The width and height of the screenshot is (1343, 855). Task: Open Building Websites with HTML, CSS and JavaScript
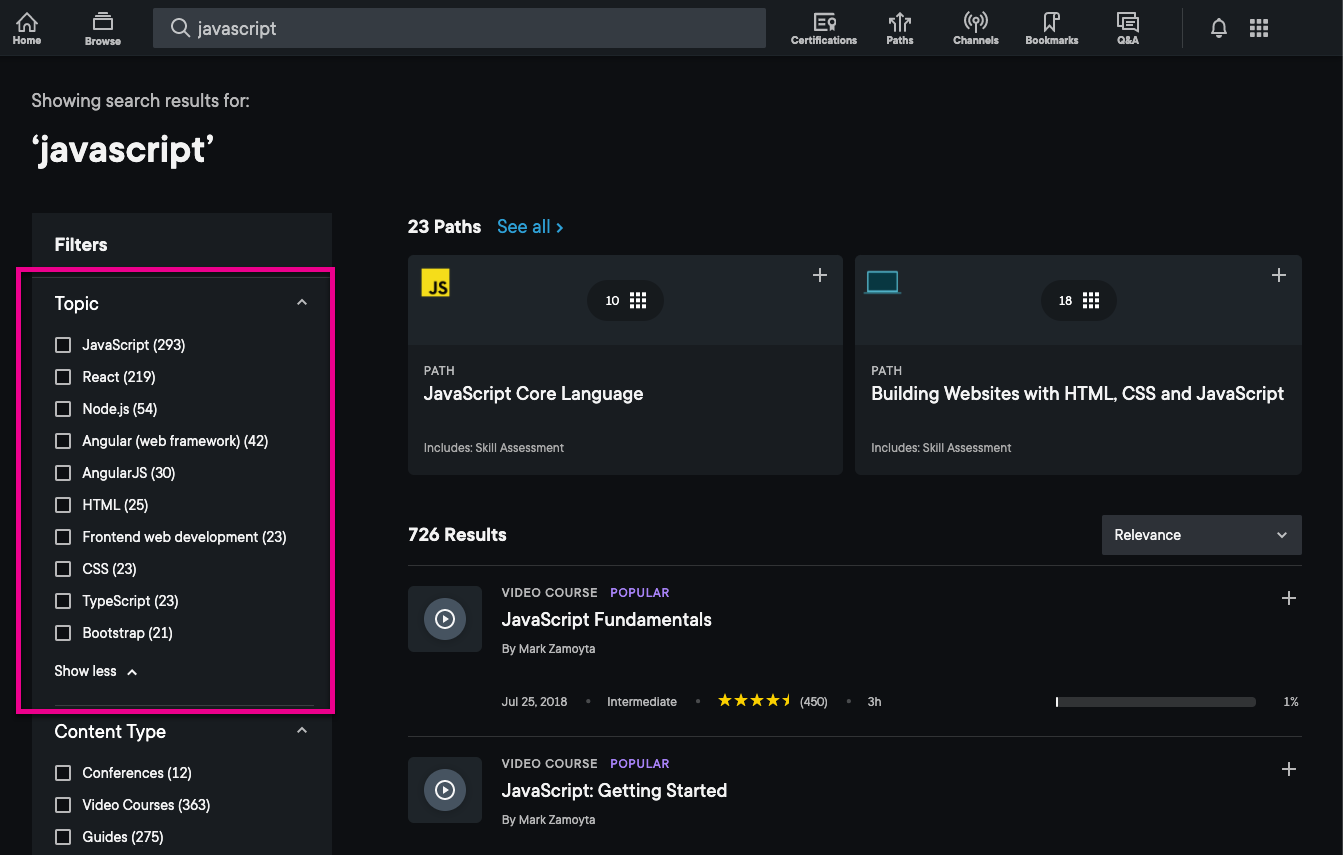point(1077,394)
